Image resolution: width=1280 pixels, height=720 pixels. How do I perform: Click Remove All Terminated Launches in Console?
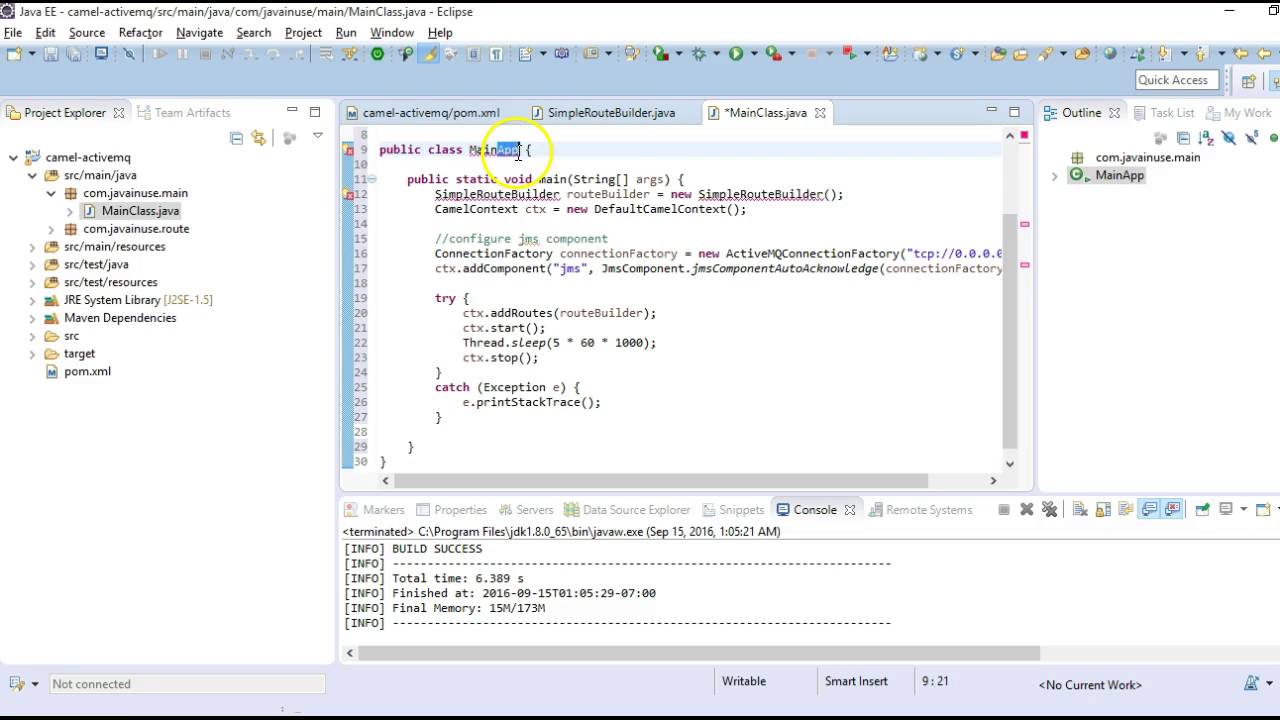[x=1049, y=510]
